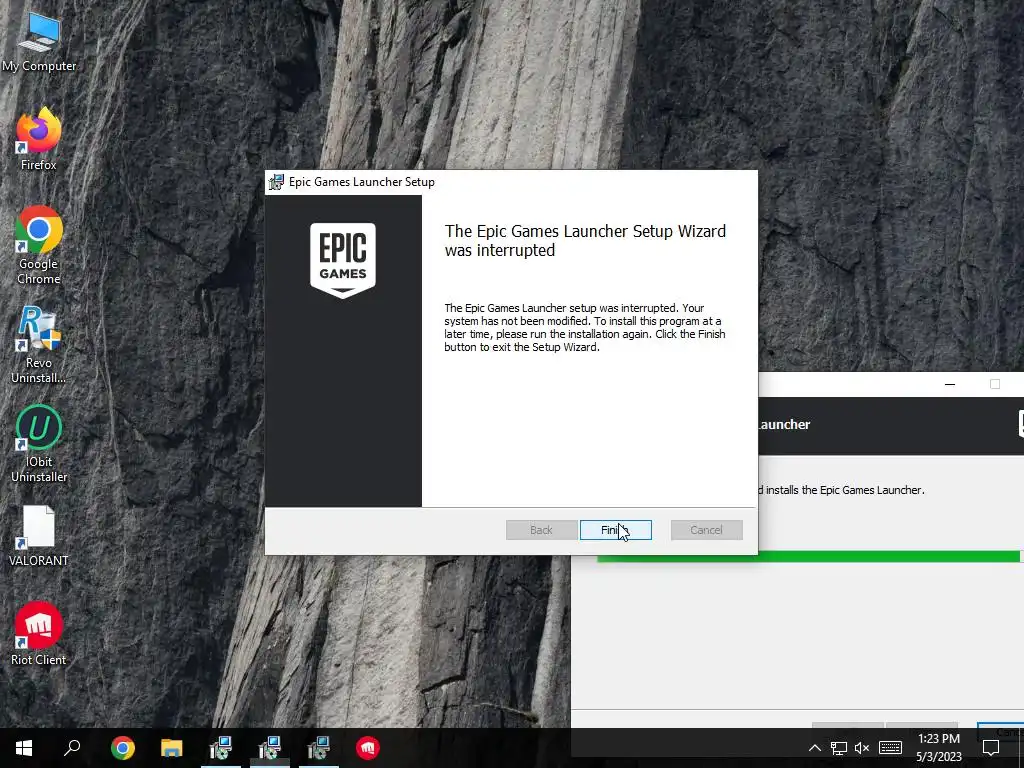Select the VALORANT desktop shortcut
The width and height of the screenshot is (1024, 768).
39,536
